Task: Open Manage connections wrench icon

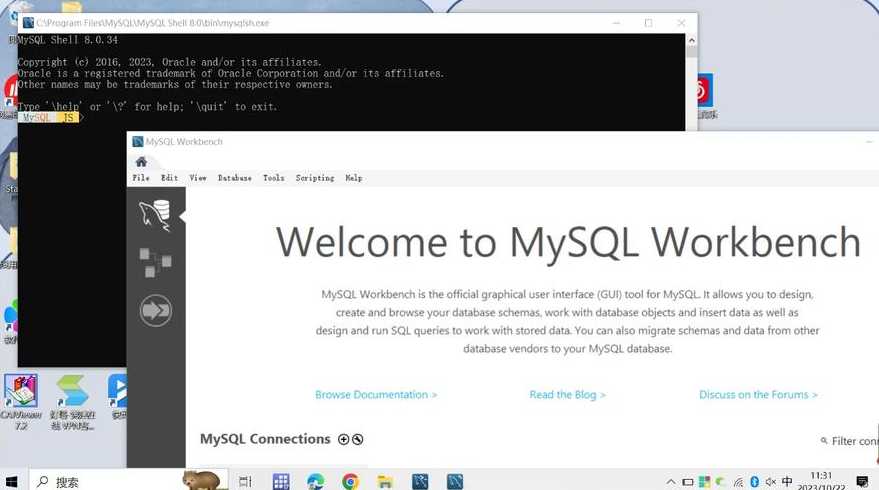Action: 357,440
